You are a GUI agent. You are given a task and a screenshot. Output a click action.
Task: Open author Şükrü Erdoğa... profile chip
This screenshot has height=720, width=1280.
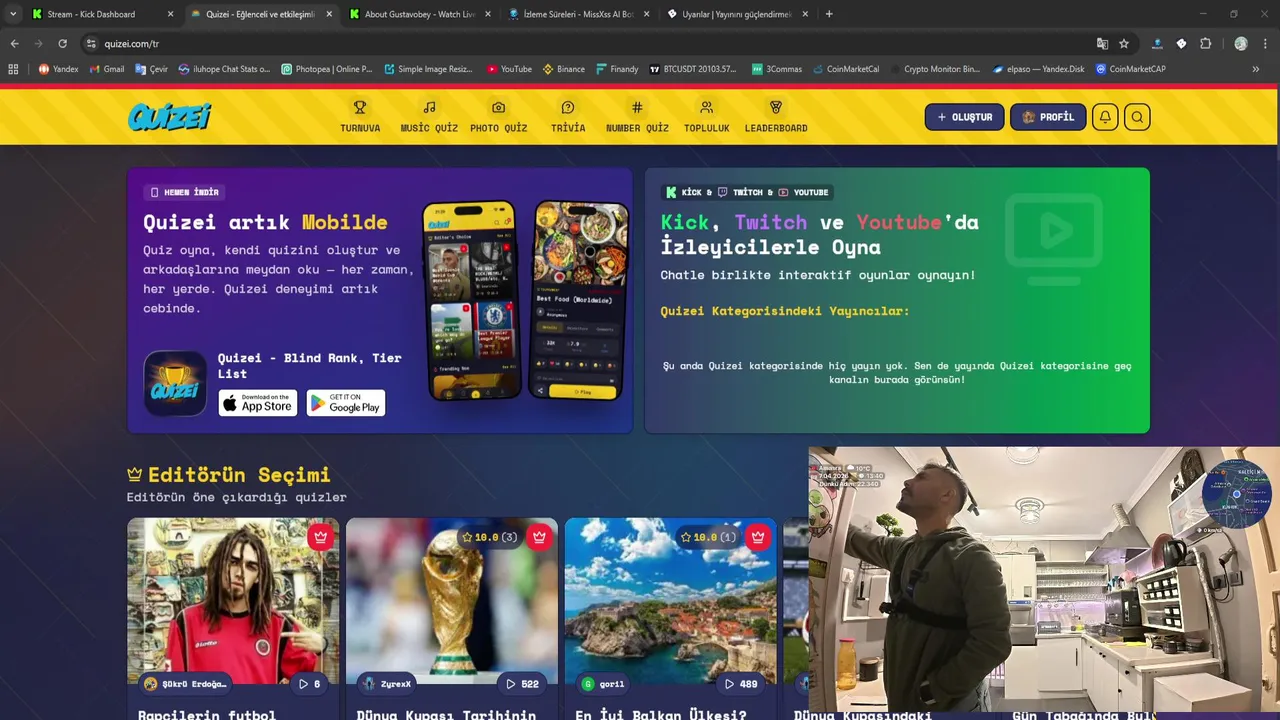pyautogui.click(x=186, y=684)
